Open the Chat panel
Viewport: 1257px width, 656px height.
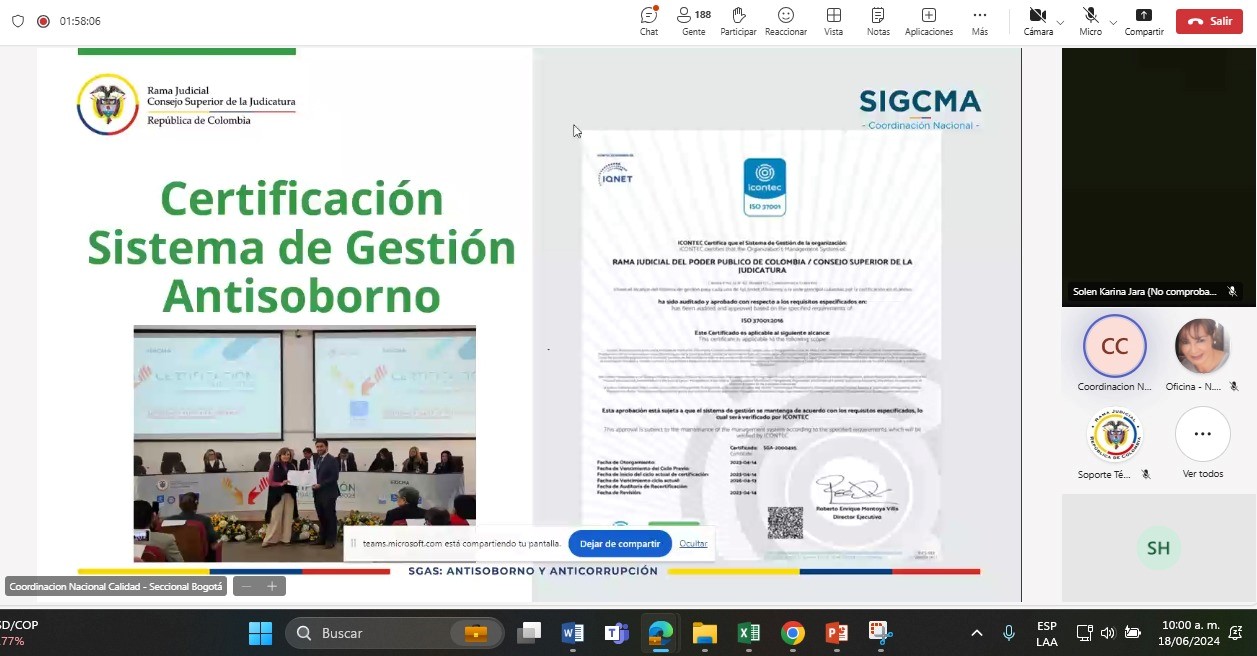point(649,20)
